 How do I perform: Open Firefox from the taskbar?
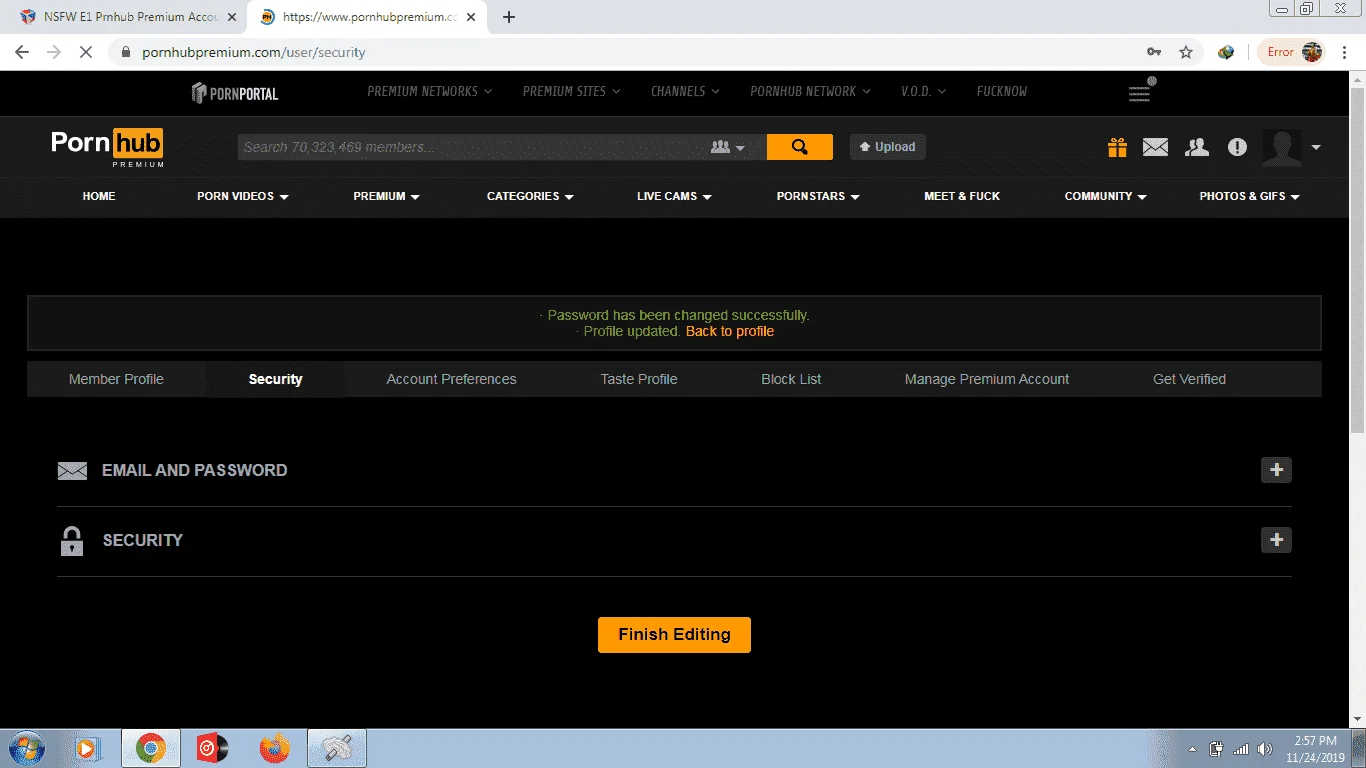(x=274, y=748)
